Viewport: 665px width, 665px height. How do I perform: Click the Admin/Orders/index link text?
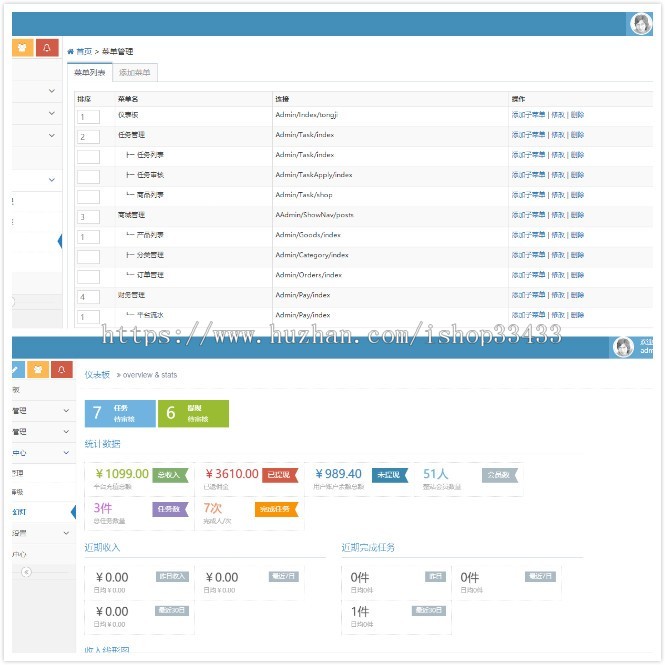tap(309, 275)
